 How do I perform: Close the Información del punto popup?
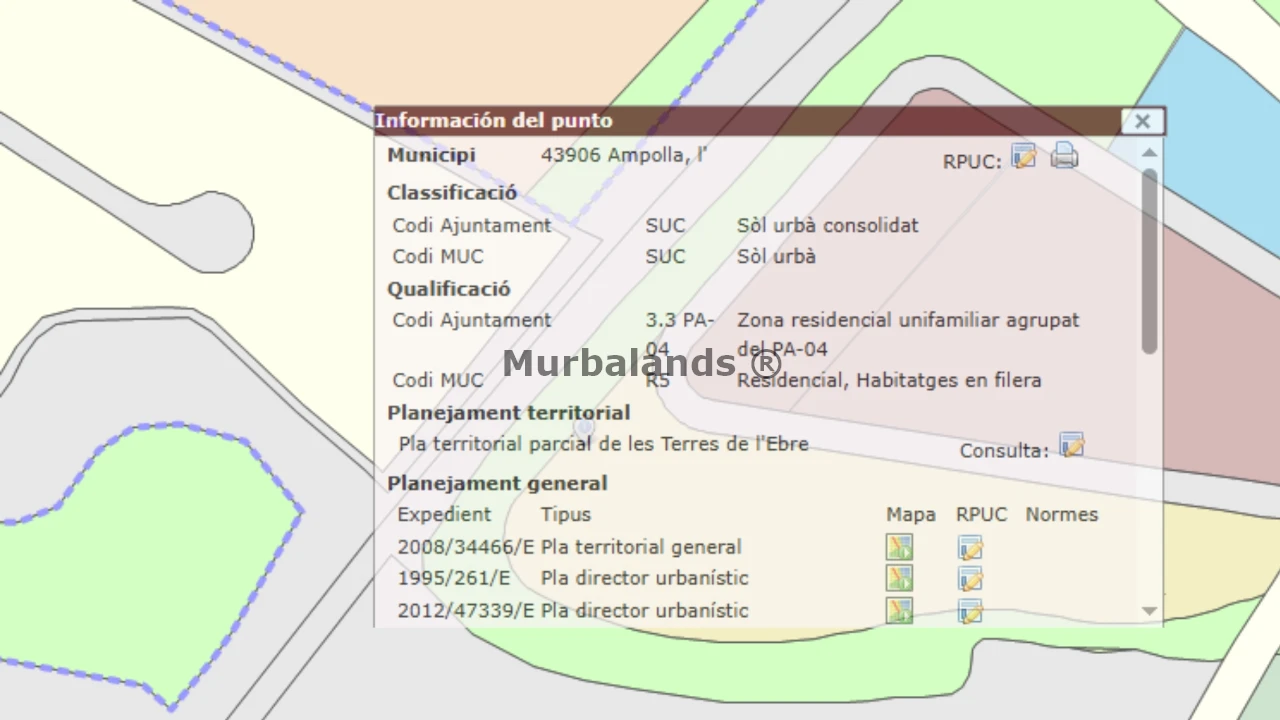pyautogui.click(x=1142, y=121)
